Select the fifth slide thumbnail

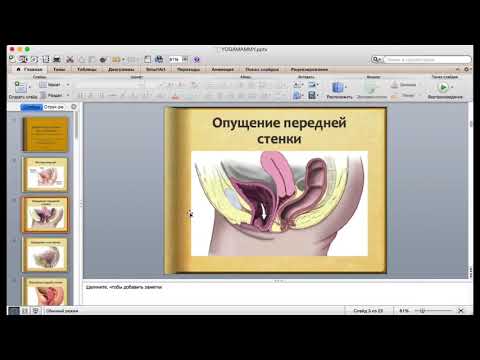pyautogui.click(x=45, y=291)
